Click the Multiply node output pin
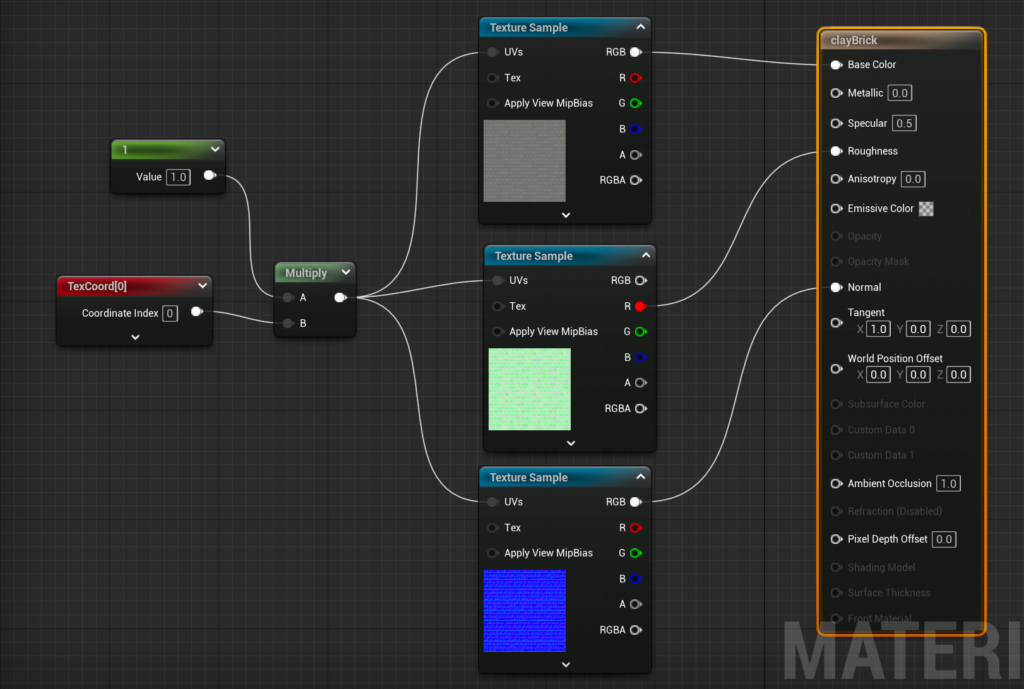 tap(340, 297)
